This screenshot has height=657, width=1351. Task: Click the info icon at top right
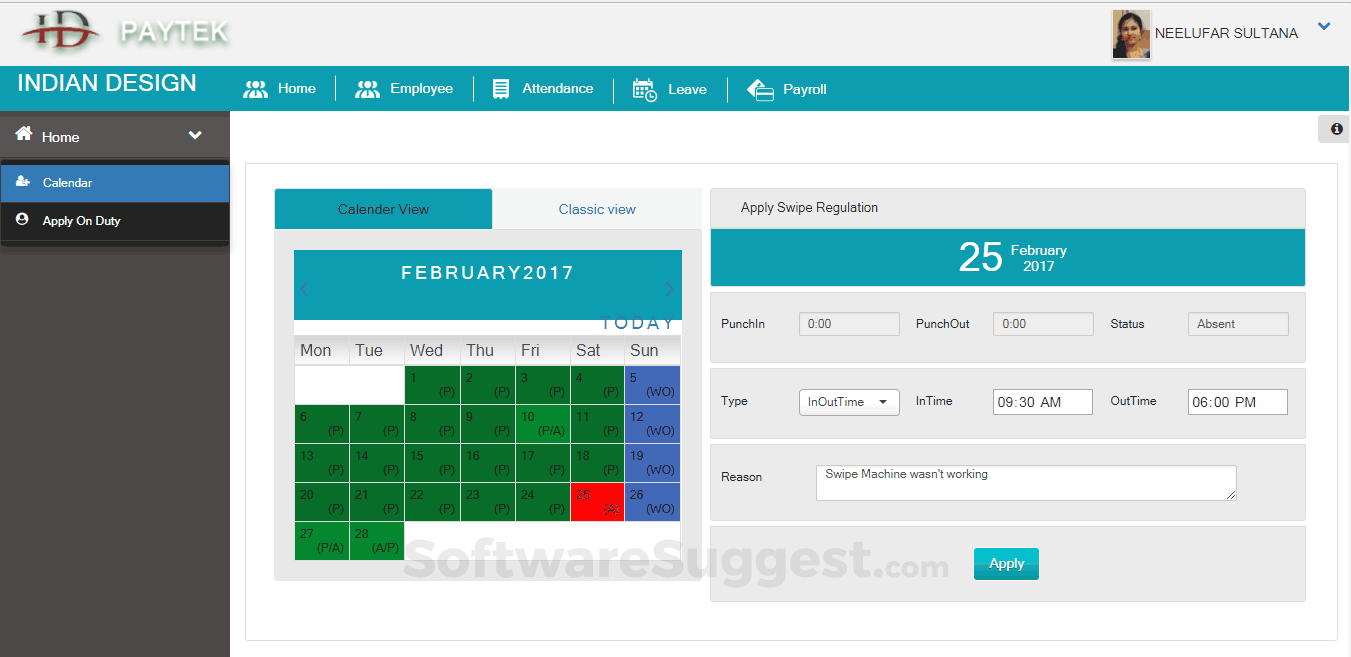point(1336,128)
